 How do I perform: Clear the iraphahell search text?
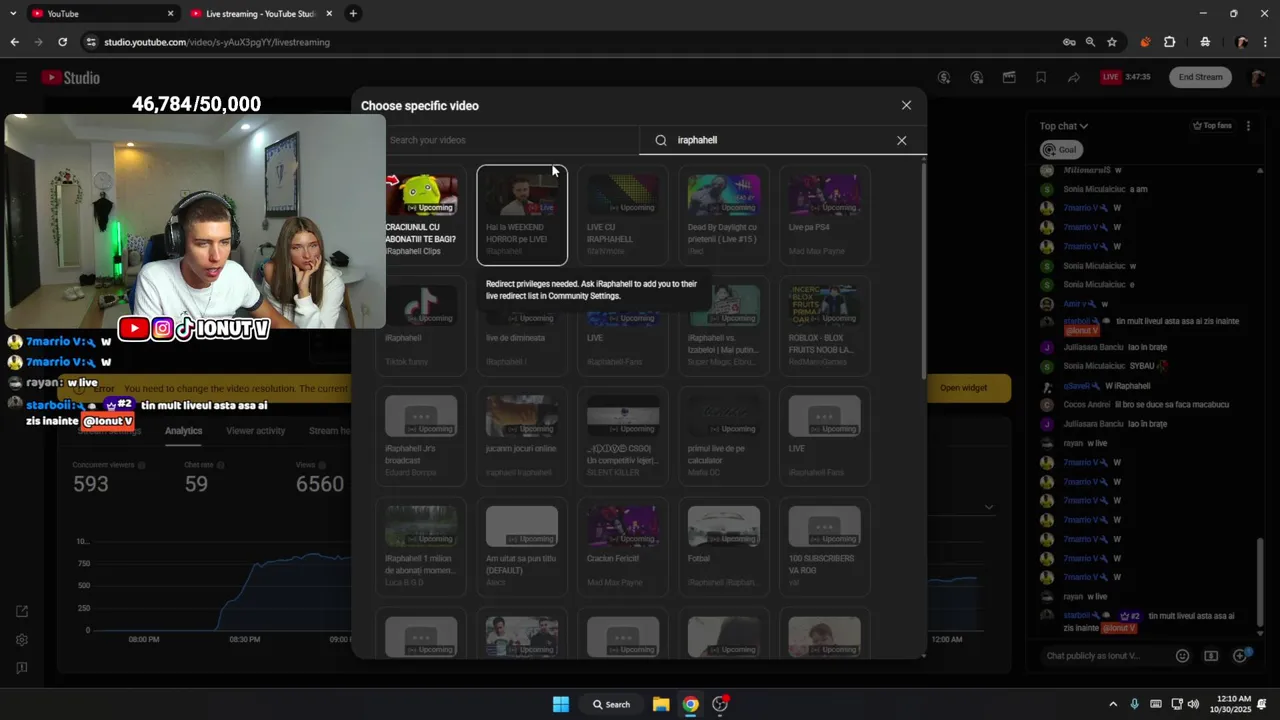pos(901,140)
